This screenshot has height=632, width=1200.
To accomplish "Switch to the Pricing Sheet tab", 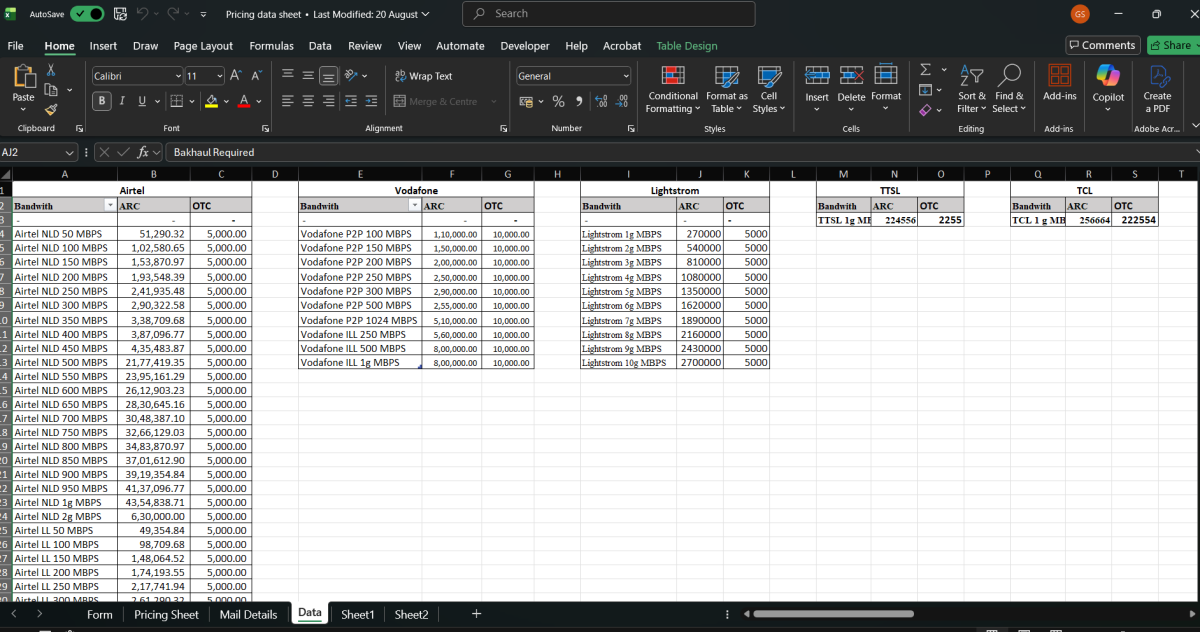I will 166,614.
